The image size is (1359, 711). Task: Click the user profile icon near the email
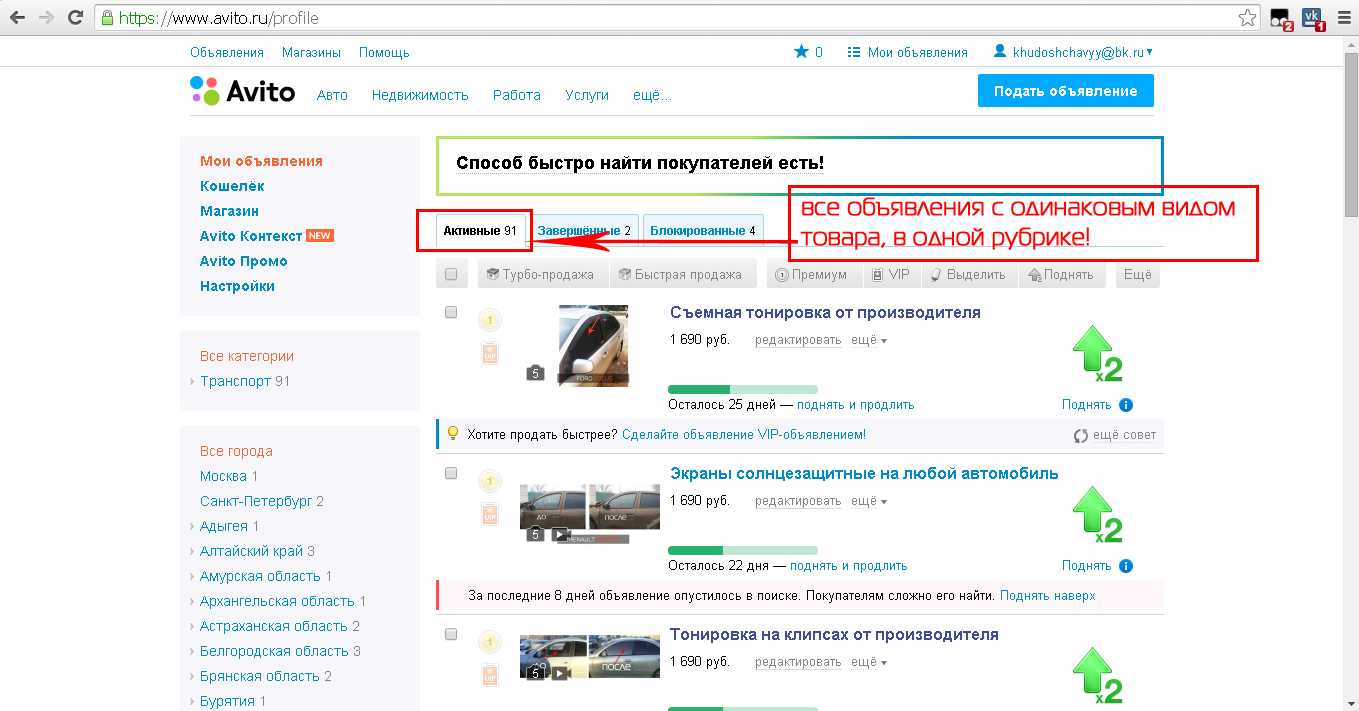click(x=999, y=52)
